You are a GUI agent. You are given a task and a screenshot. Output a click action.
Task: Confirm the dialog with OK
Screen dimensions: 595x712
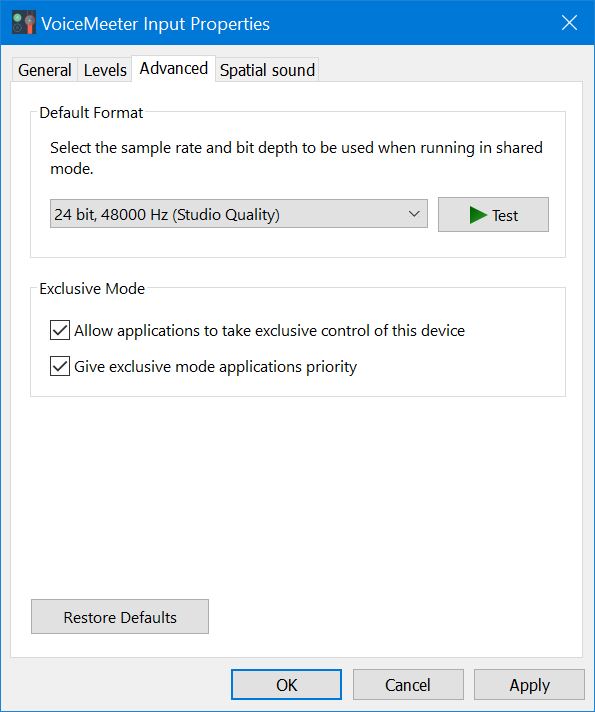[287, 685]
